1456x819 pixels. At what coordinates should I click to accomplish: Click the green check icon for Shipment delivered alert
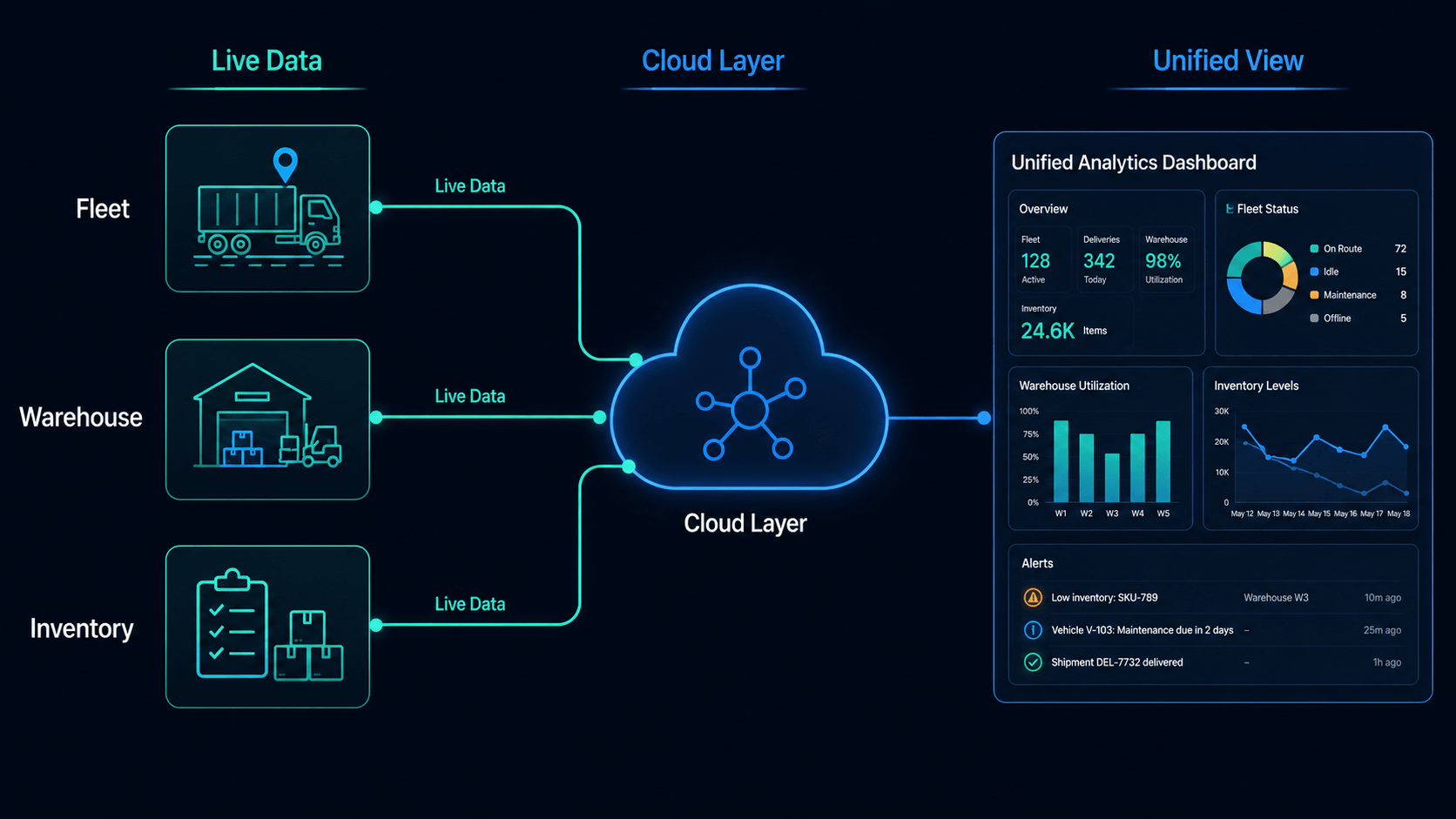tap(1033, 662)
